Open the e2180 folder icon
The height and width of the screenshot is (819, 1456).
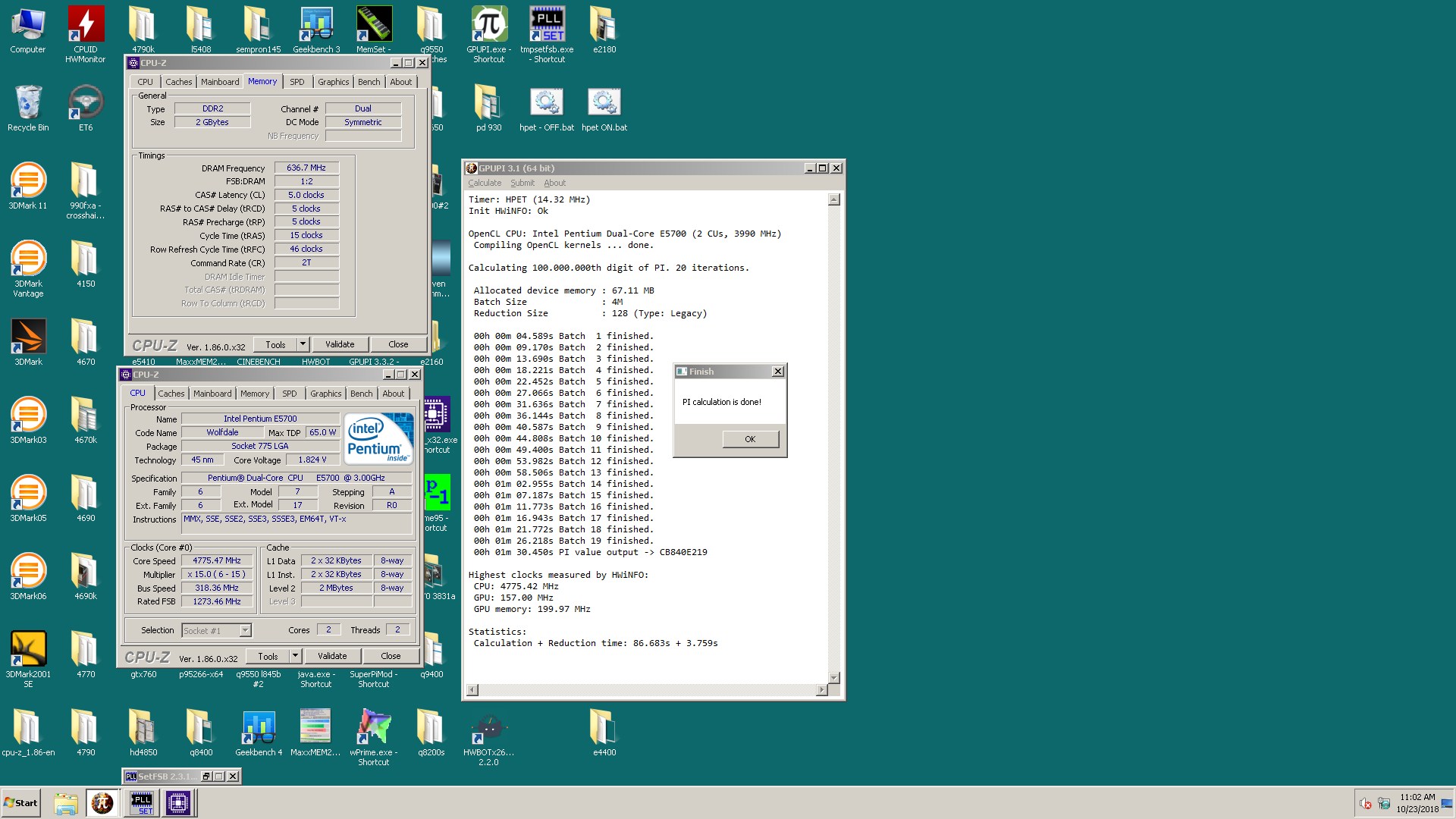click(x=604, y=30)
